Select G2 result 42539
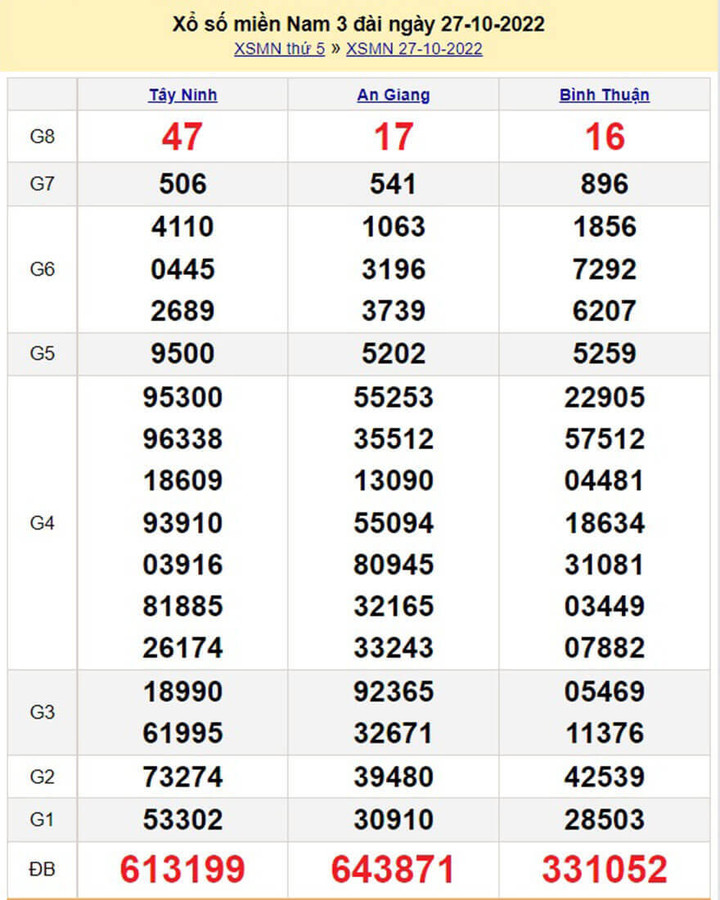The height and width of the screenshot is (900, 720). click(604, 777)
